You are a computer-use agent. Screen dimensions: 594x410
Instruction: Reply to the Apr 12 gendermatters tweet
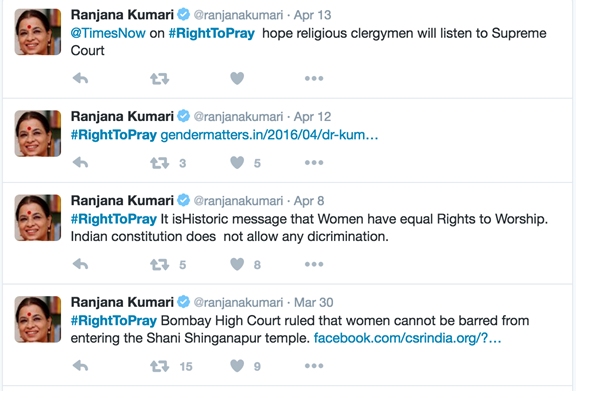(x=80, y=163)
